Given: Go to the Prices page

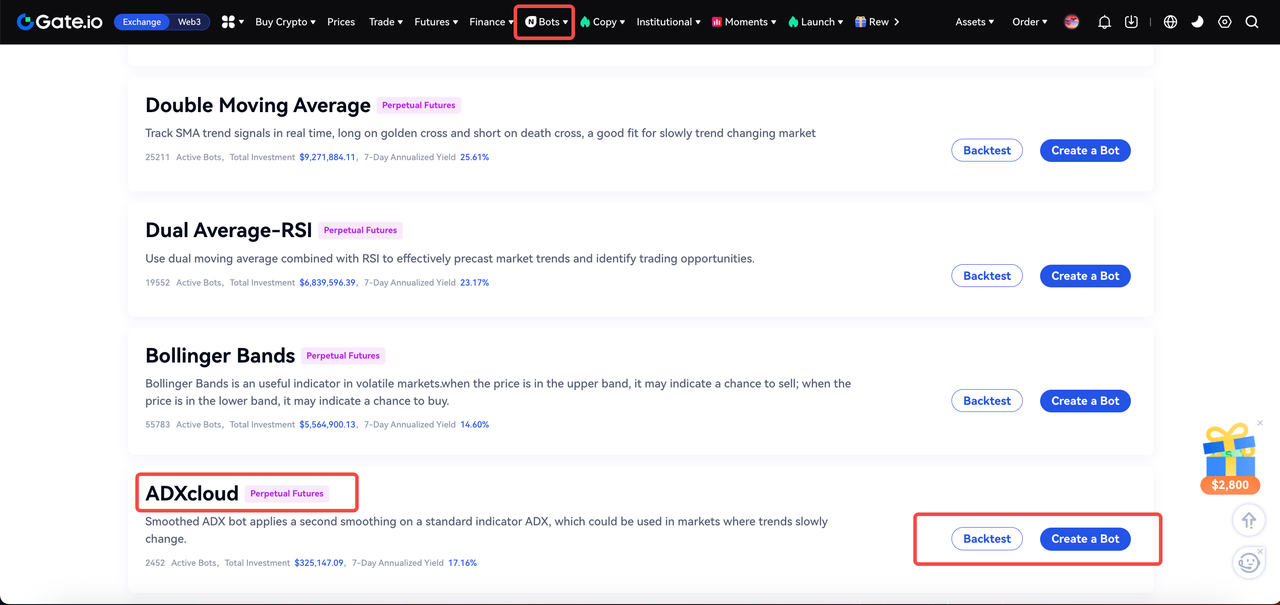Looking at the screenshot, I should (x=341, y=22).
